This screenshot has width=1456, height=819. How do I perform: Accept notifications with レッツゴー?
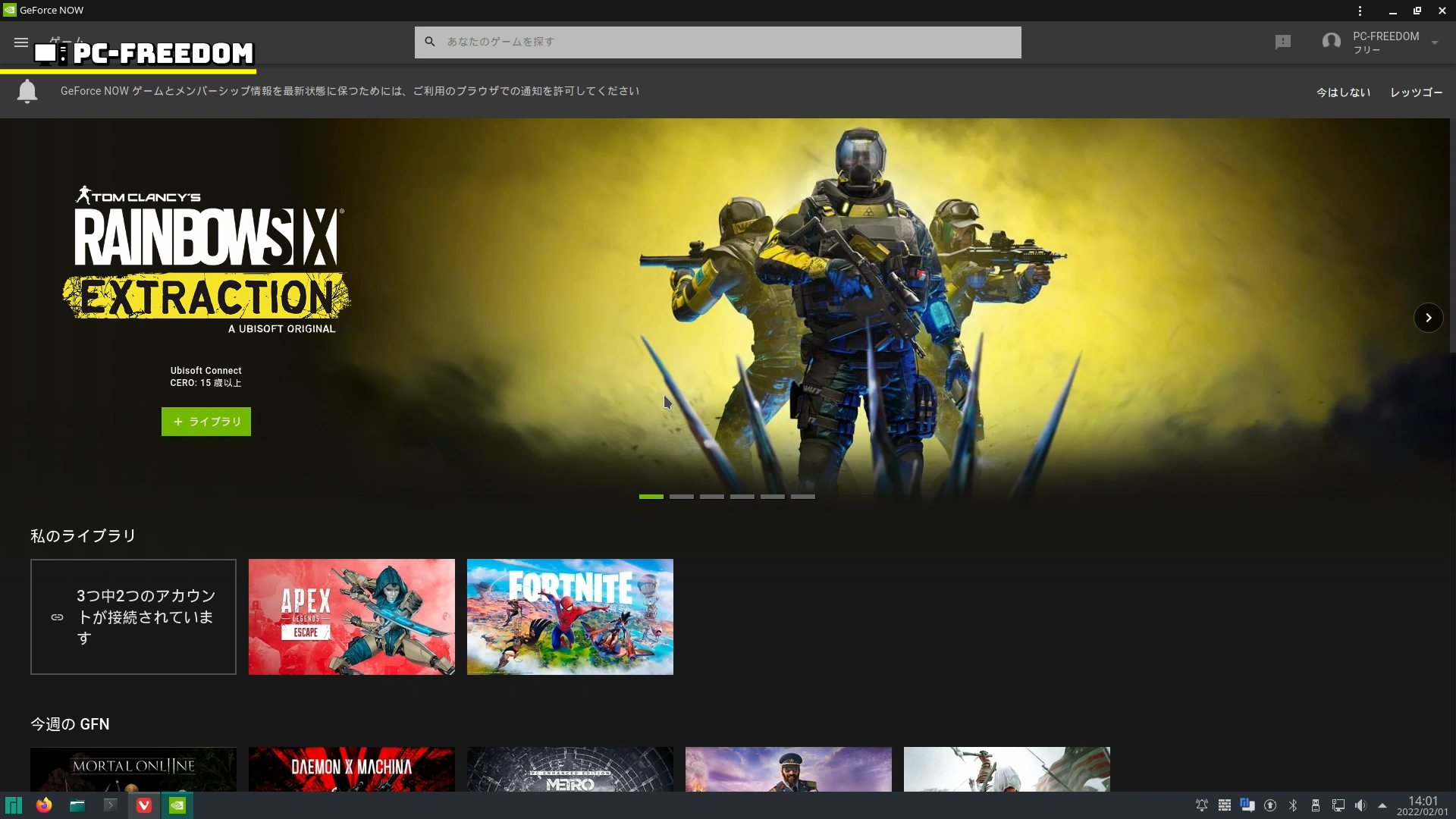tap(1416, 93)
